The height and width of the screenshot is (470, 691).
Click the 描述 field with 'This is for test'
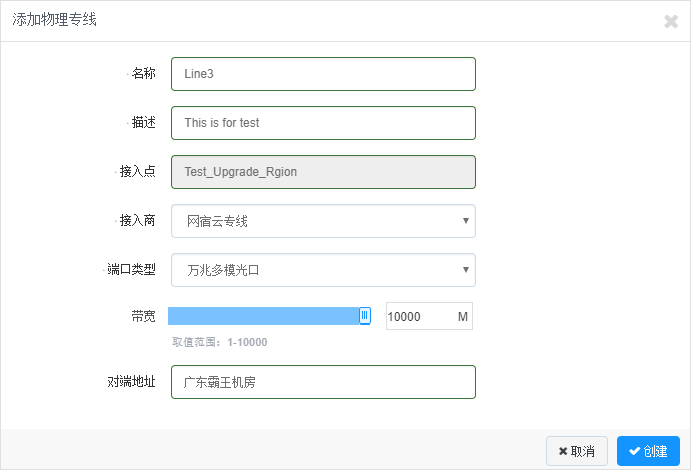click(x=323, y=123)
